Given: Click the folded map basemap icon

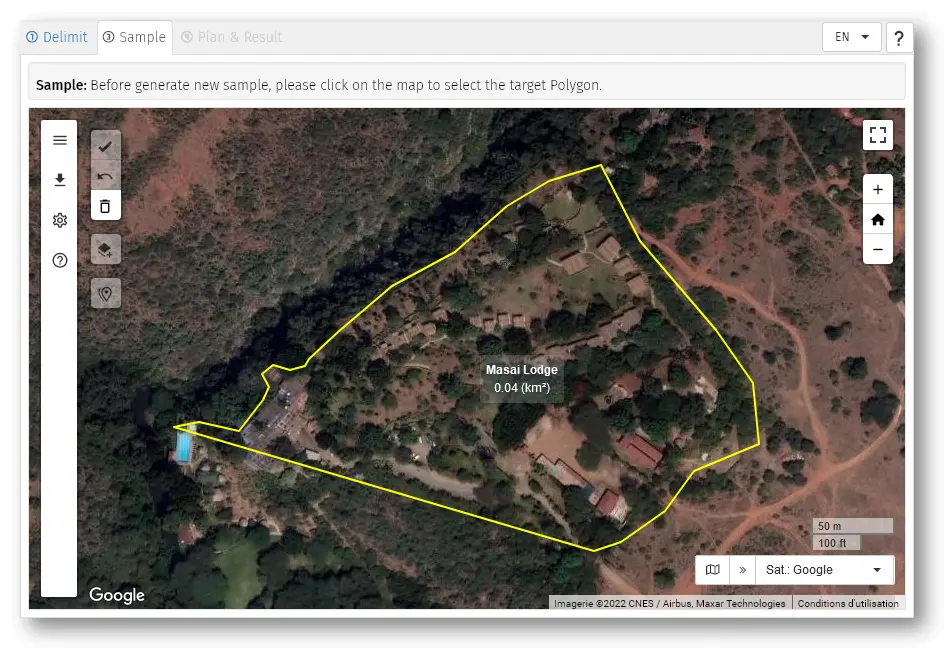Looking at the screenshot, I should pos(713,570).
